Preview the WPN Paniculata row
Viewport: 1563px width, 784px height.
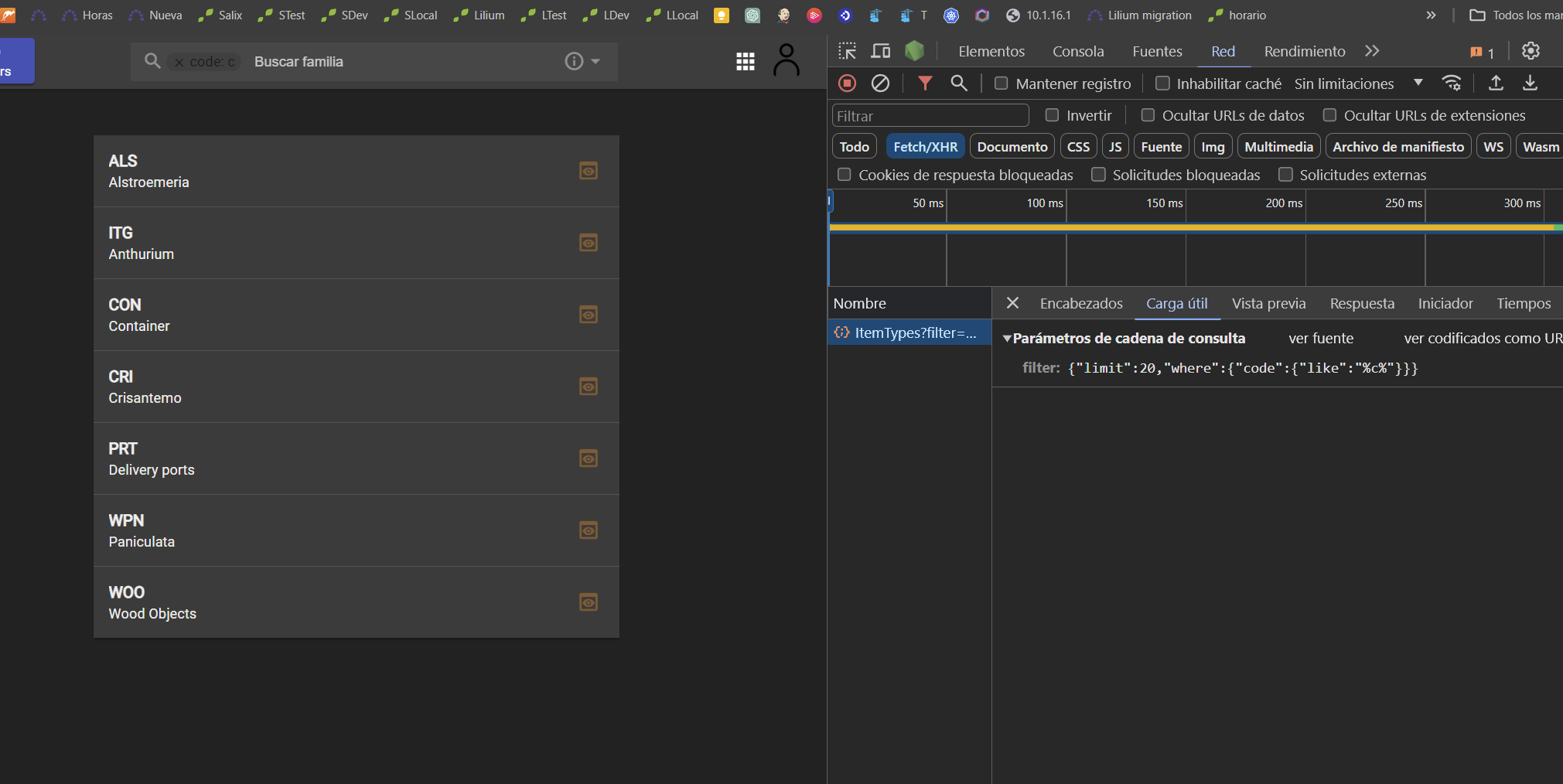click(x=589, y=530)
